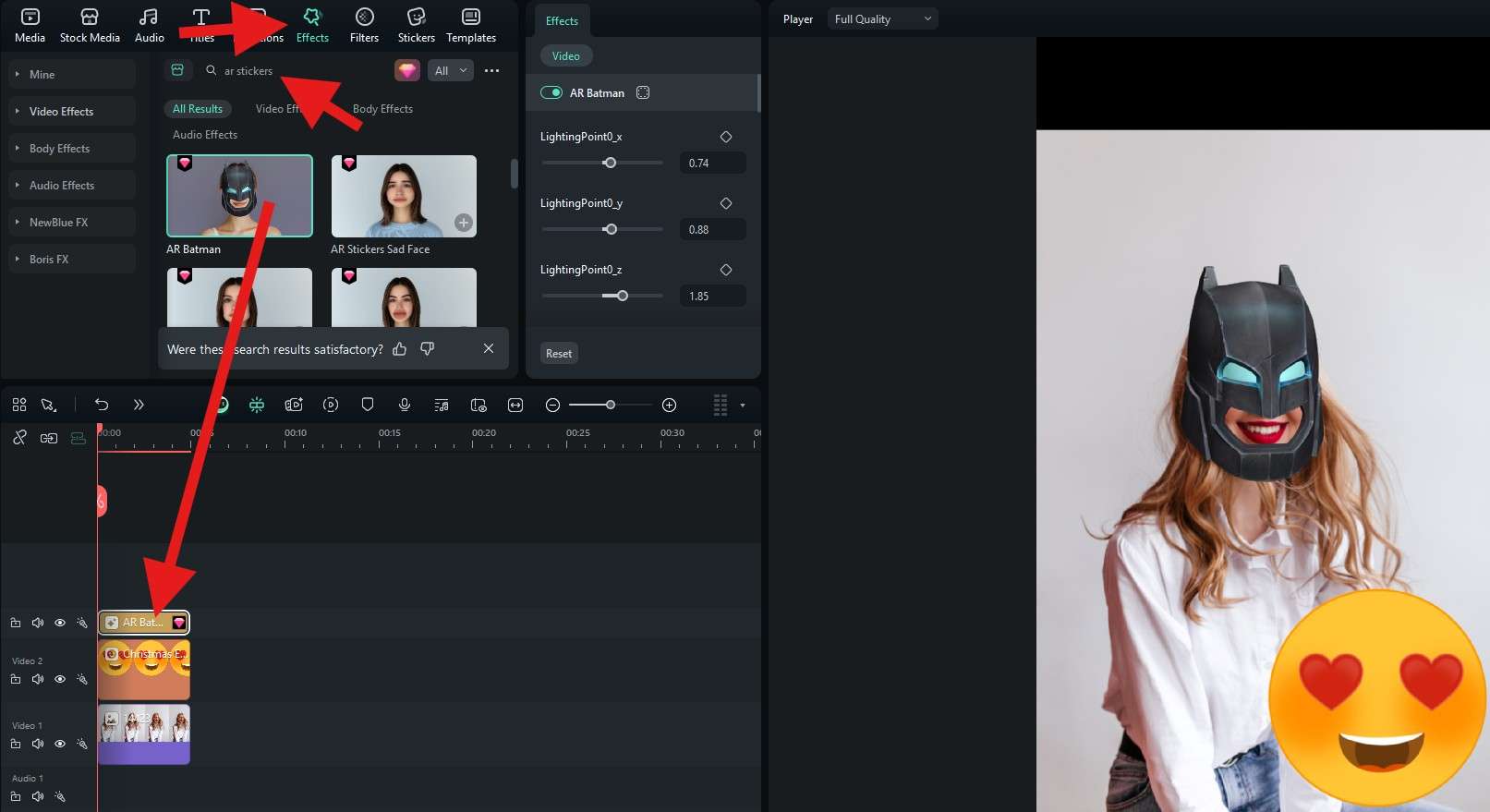Open the Filters tab
1490x812 pixels.
click(x=364, y=26)
